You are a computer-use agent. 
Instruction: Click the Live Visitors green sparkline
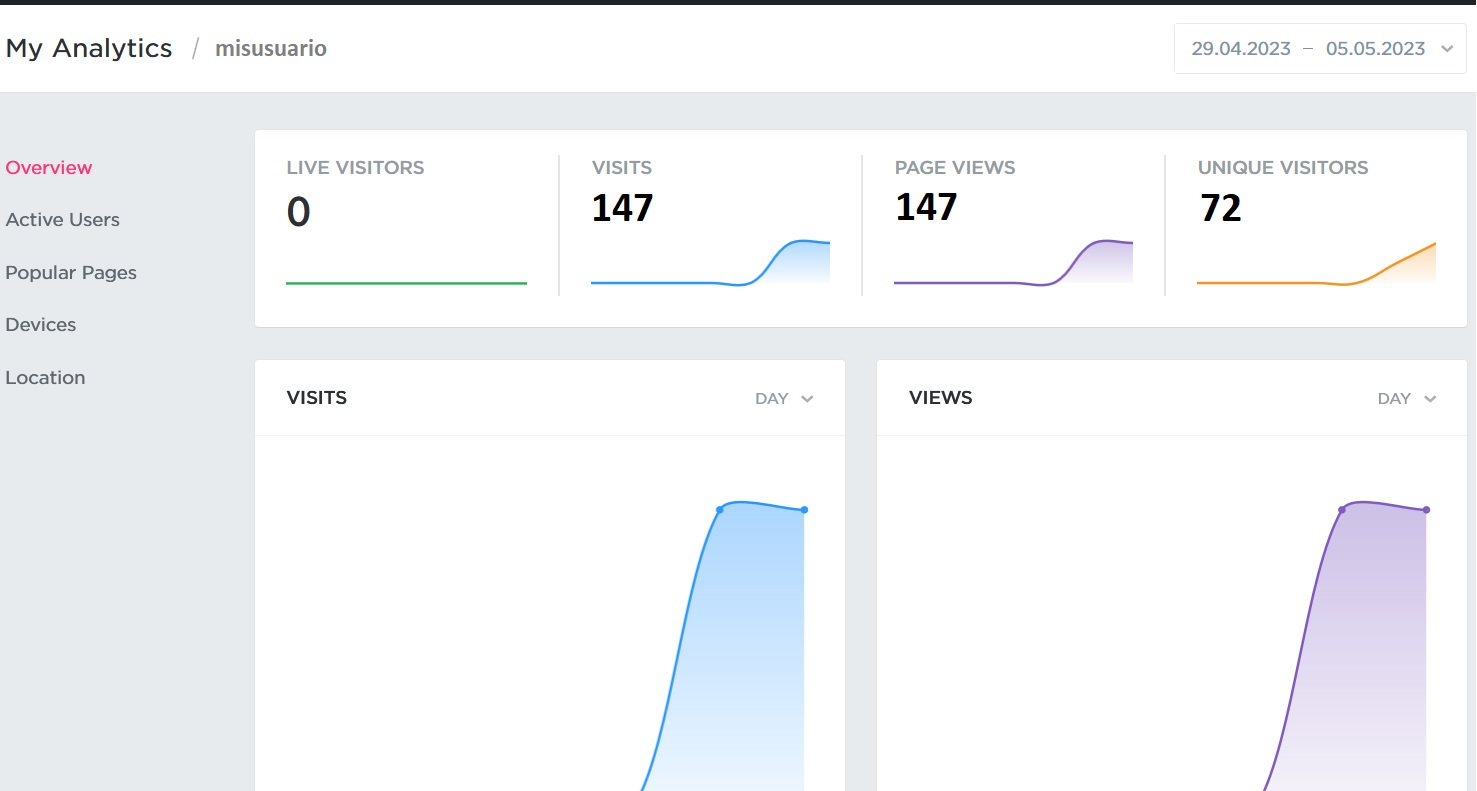pos(406,283)
